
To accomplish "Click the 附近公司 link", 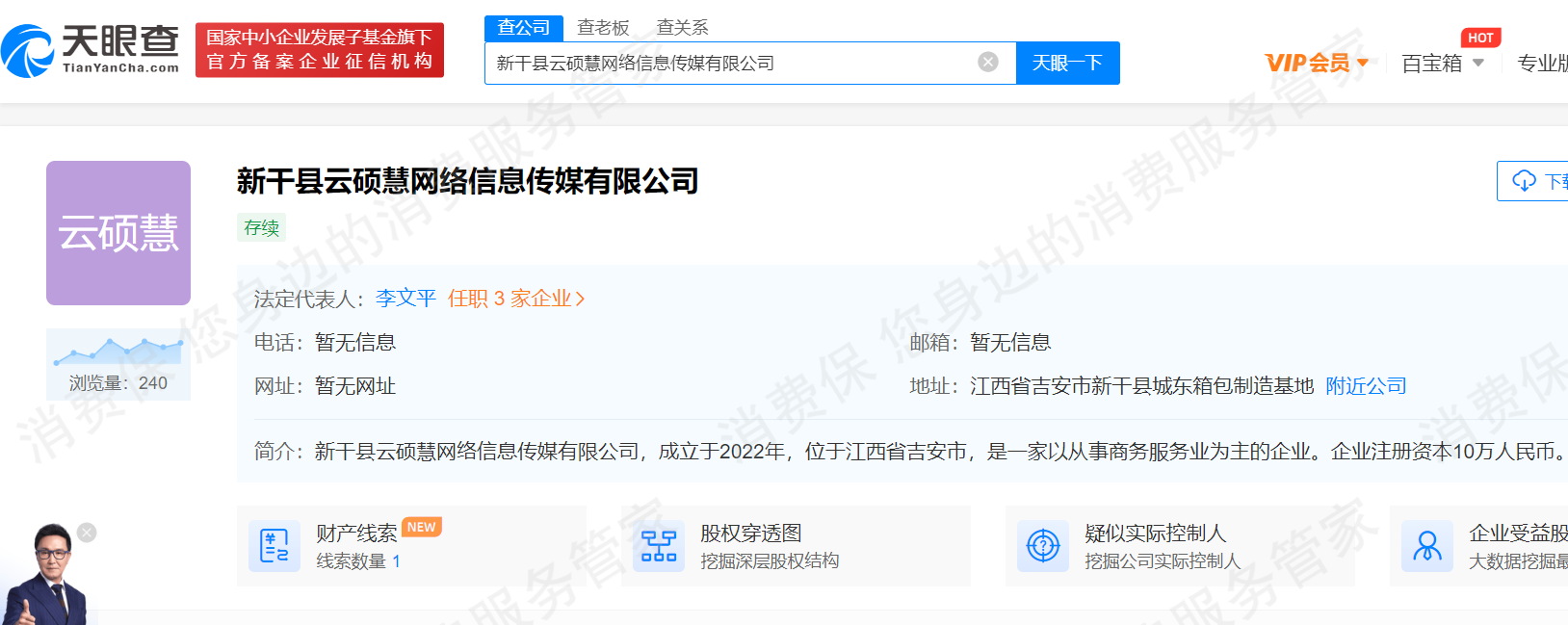I will click(1366, 386).
